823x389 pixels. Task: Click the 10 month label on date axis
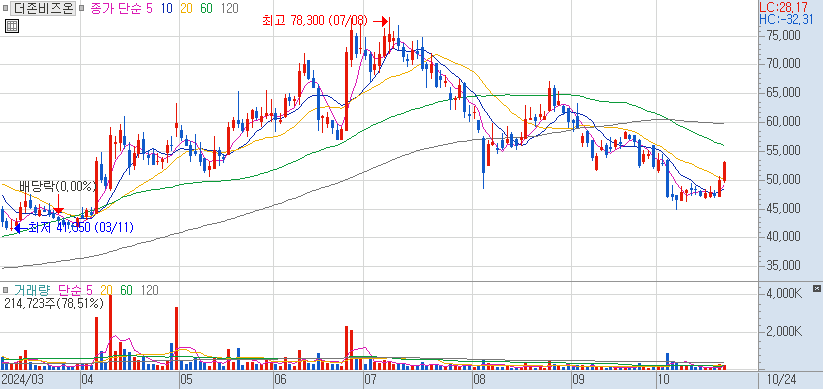click(x=663, y=379)
